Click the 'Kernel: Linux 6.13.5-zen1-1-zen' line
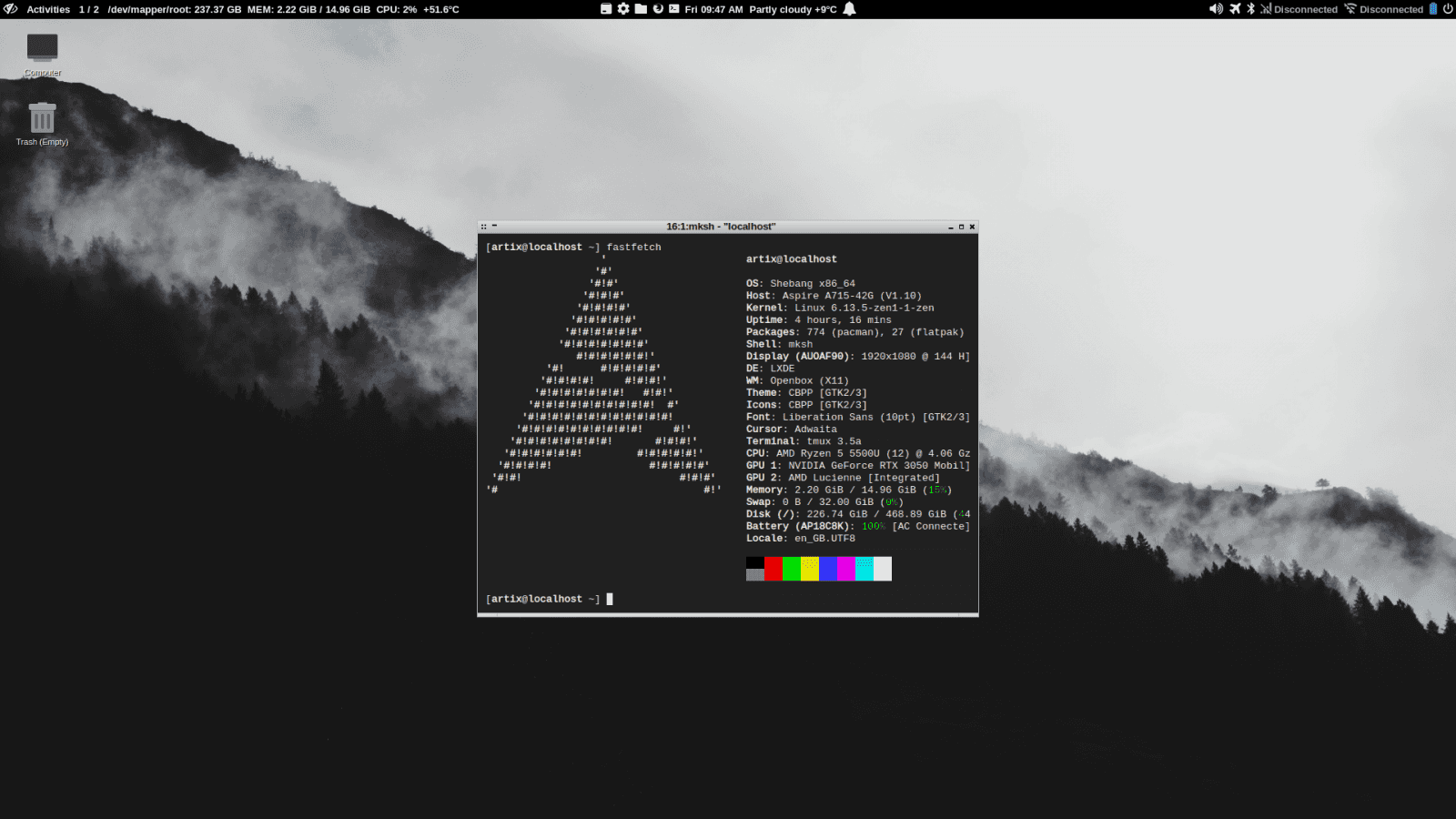Image resolution: width=1456 pixels, height=819 pixels. click(840, 308)
